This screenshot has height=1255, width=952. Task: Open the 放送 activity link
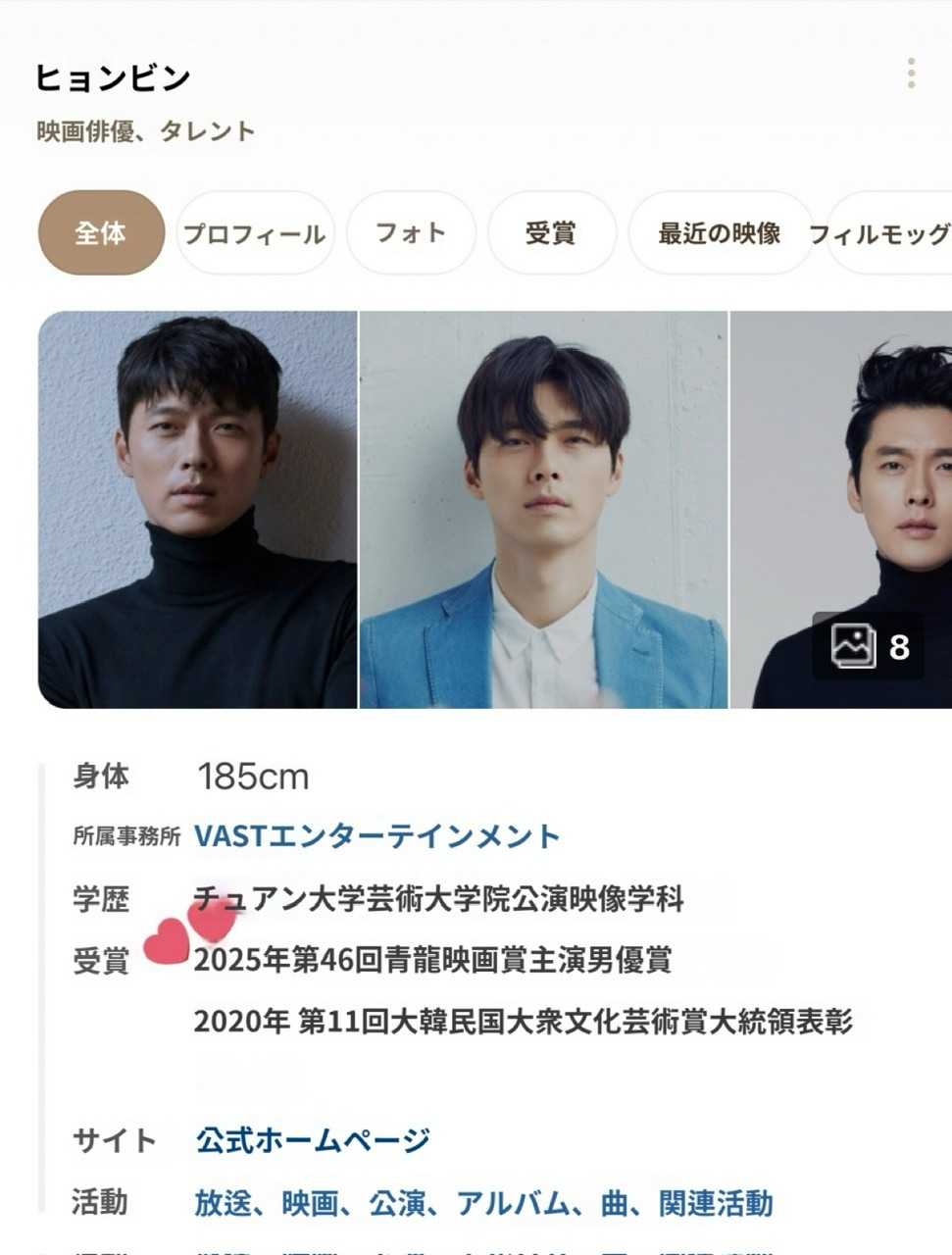click(223, 1202)
